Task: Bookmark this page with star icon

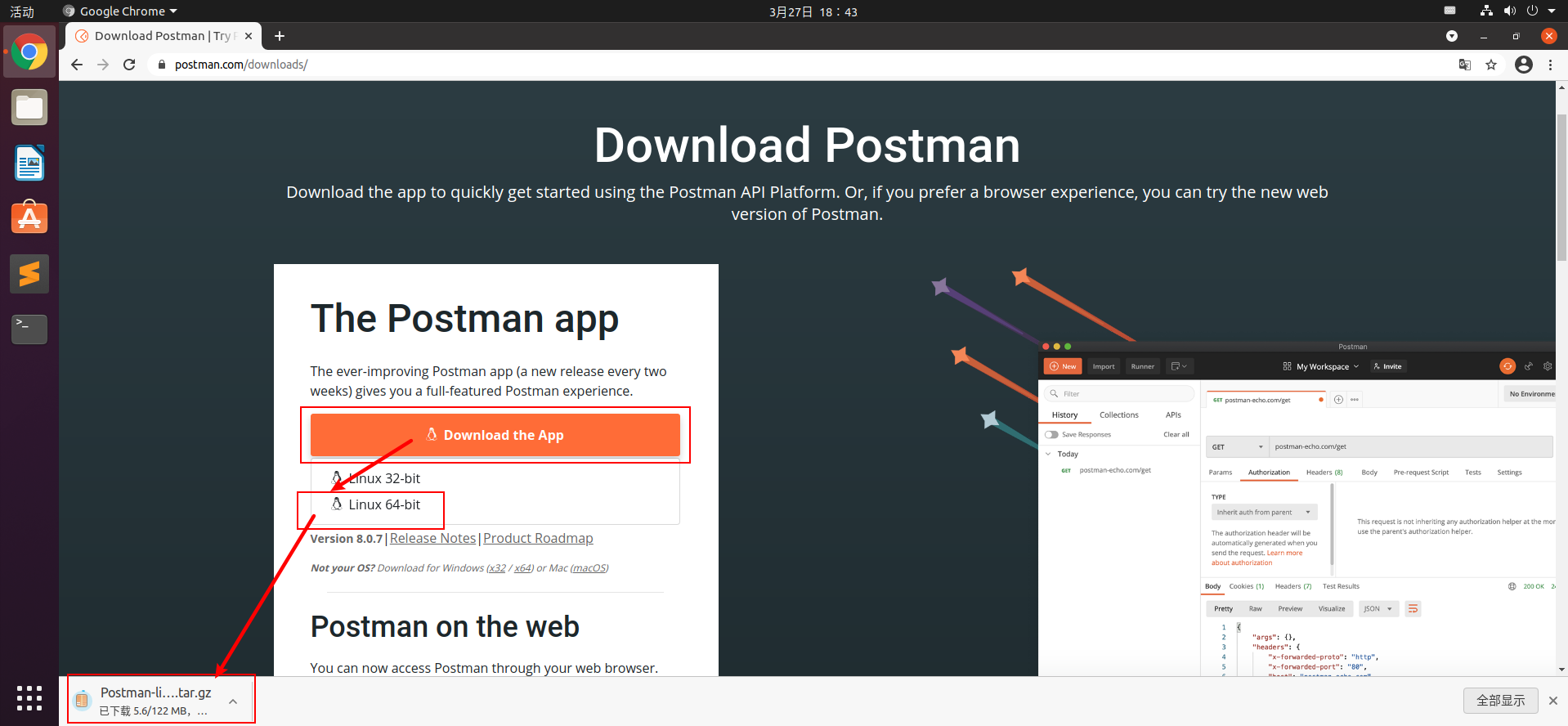Action: (x=1491, y=65)
